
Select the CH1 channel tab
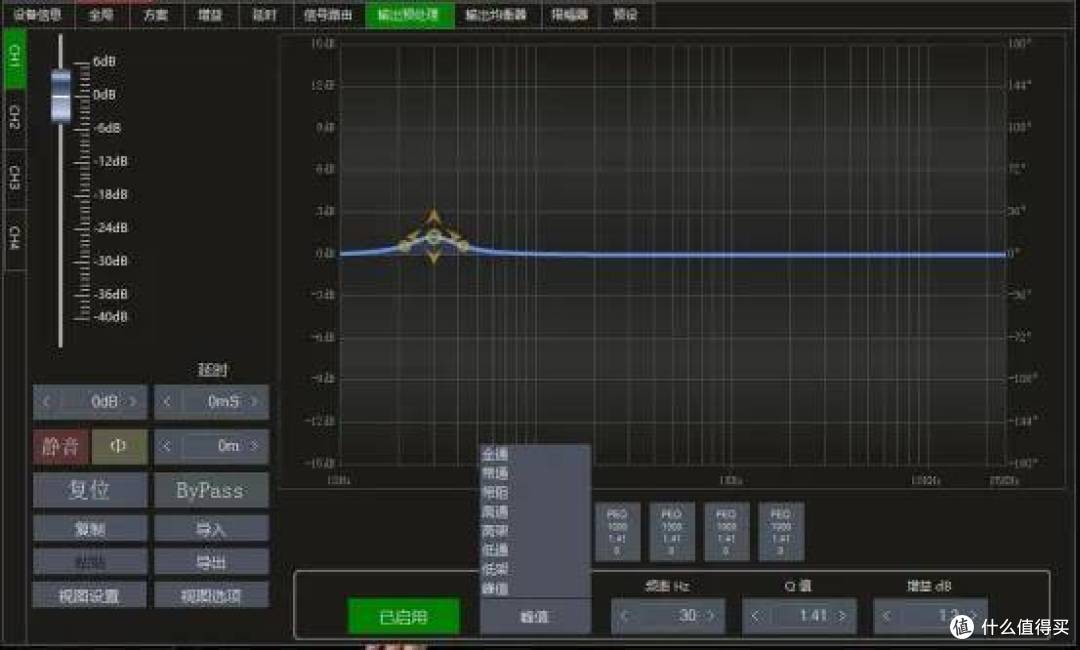15,59
